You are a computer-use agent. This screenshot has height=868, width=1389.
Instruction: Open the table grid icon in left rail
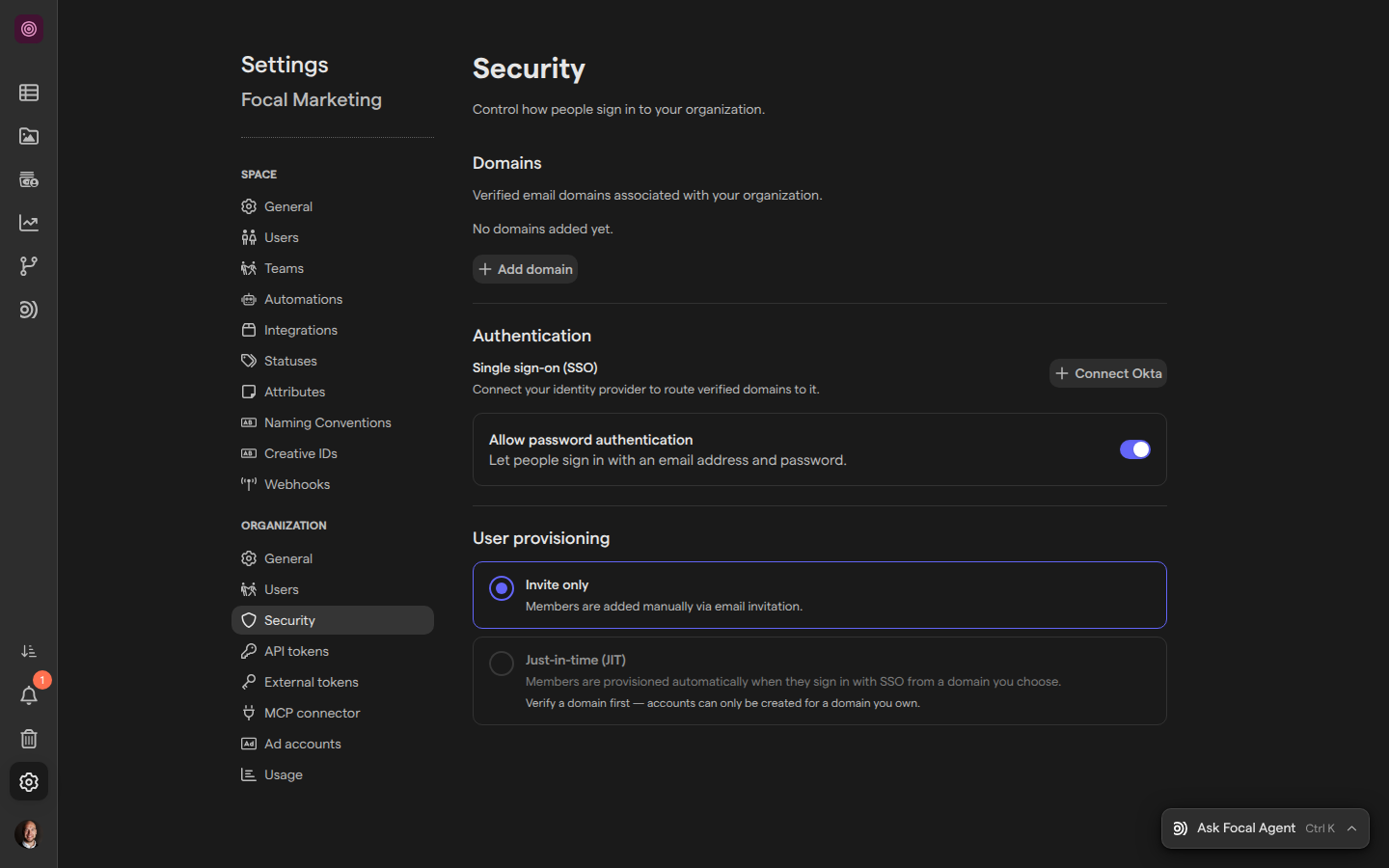(x=29, y=93)
